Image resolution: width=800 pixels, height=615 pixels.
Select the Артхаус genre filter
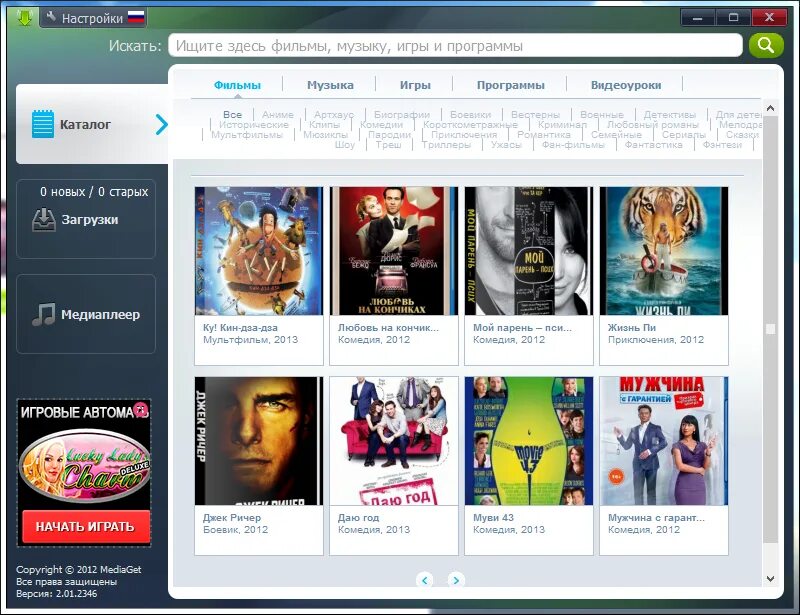[334, 115]
